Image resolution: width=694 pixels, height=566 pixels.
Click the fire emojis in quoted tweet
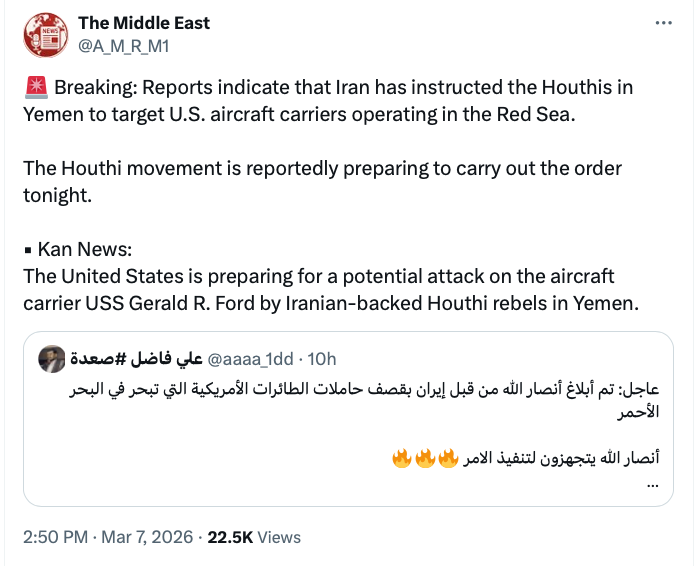pyautogui.click(x=423, y=459)
